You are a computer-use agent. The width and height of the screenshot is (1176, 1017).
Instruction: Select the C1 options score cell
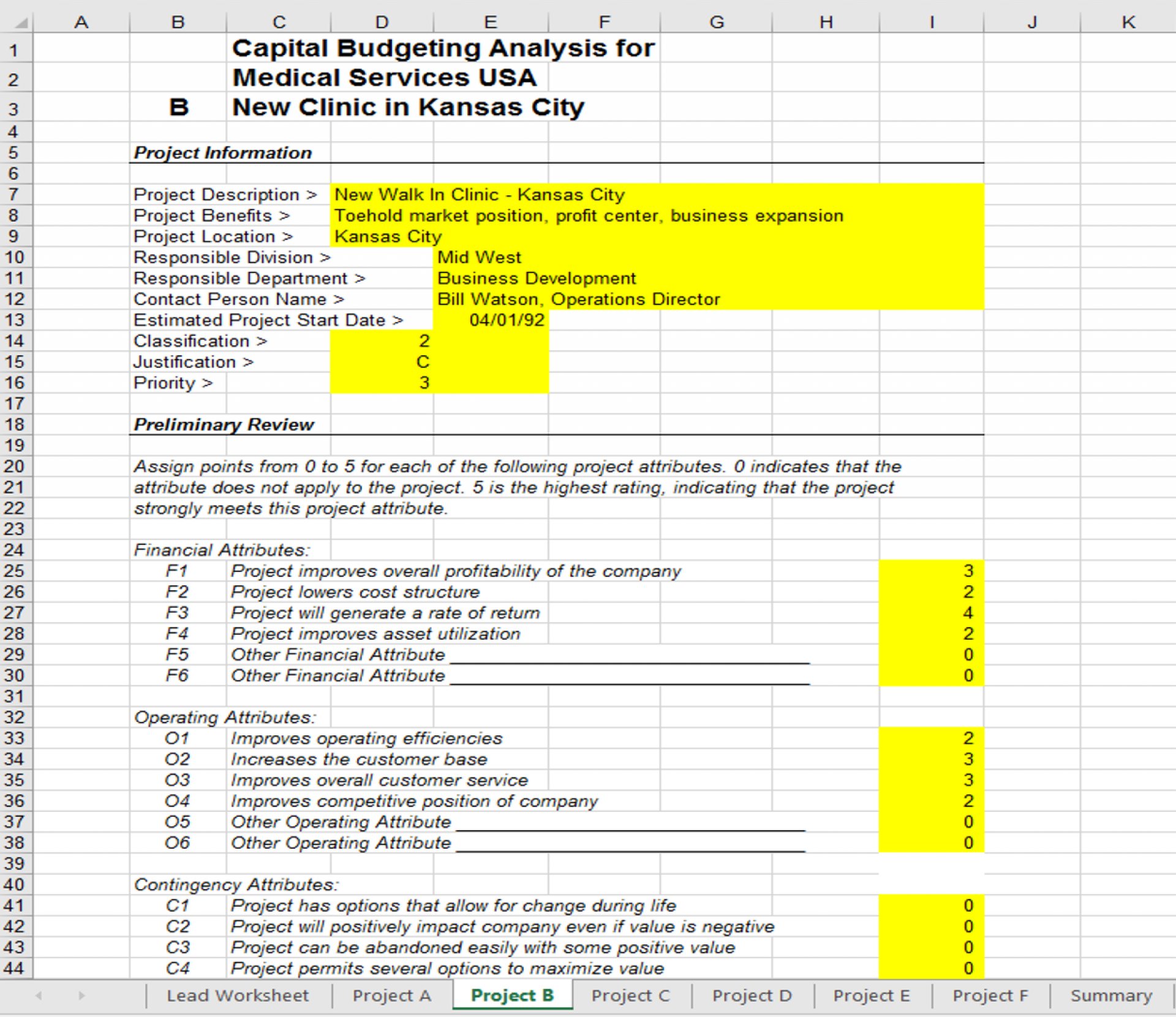[931, 906]
